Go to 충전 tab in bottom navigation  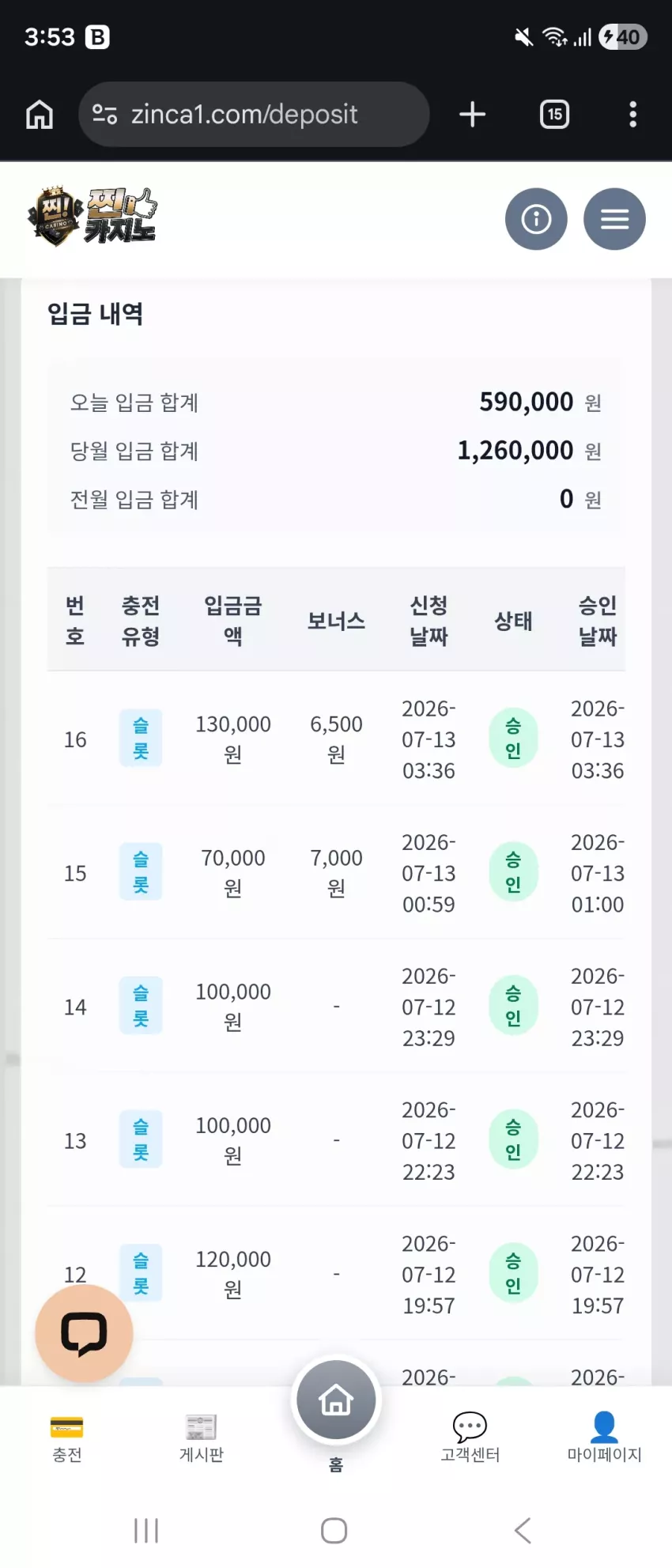point(67,1438)
